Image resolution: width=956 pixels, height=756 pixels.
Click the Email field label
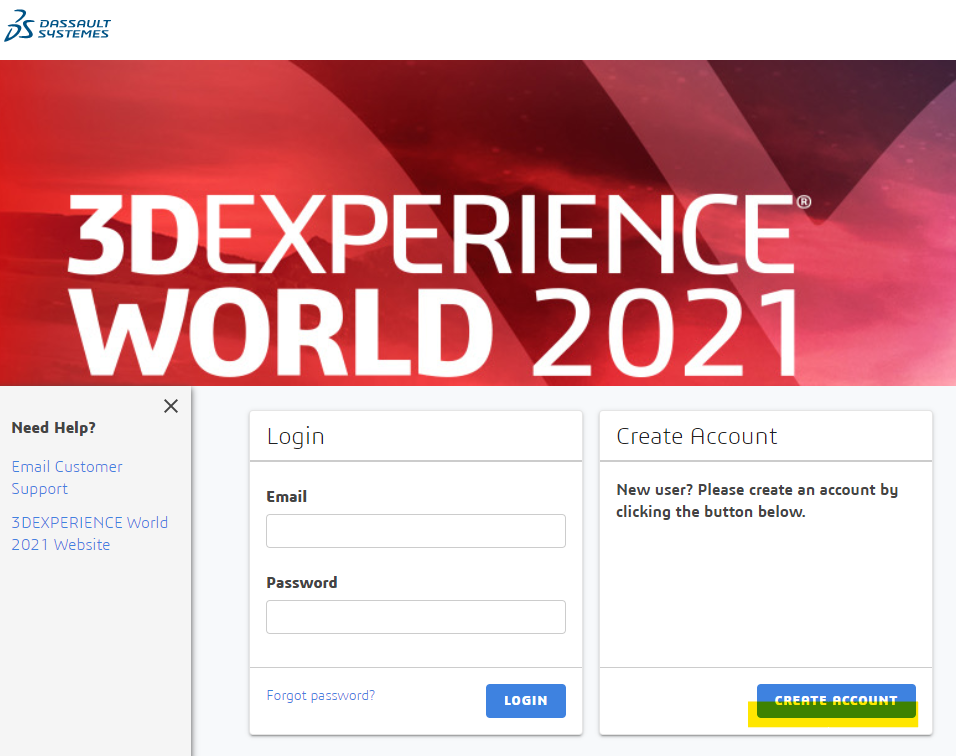click(x=286, y=497)
